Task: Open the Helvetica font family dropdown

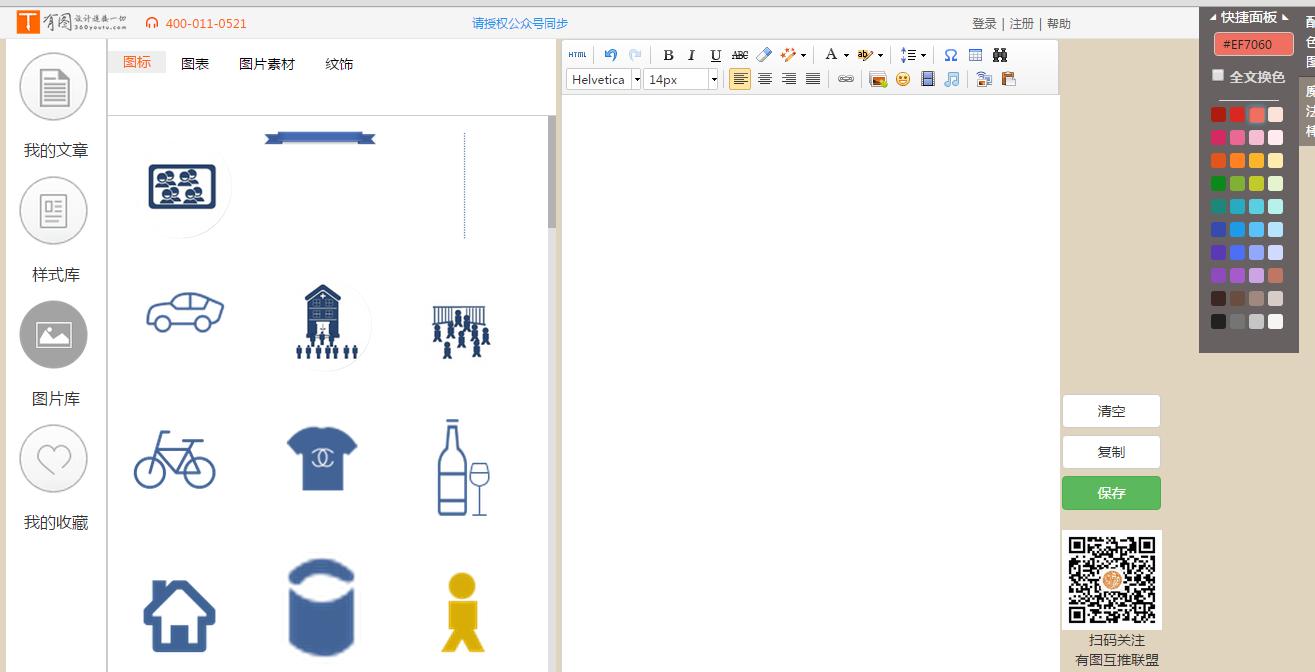Action: coord(636,79)
